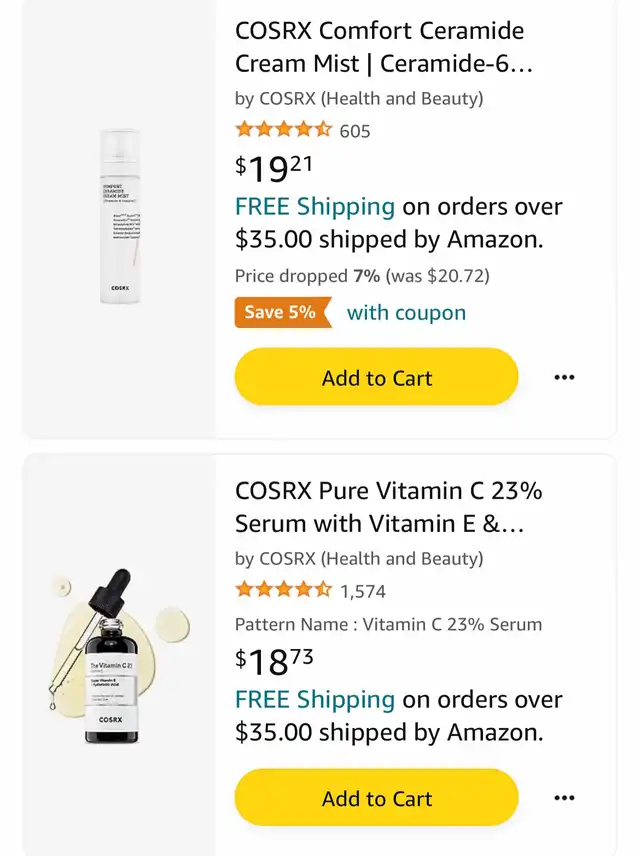Select the Ceramide Cream Mist product image
Image resolution: width=640 pixels, height=856 pixels.
pyautogui.click(x=119, y=217)
